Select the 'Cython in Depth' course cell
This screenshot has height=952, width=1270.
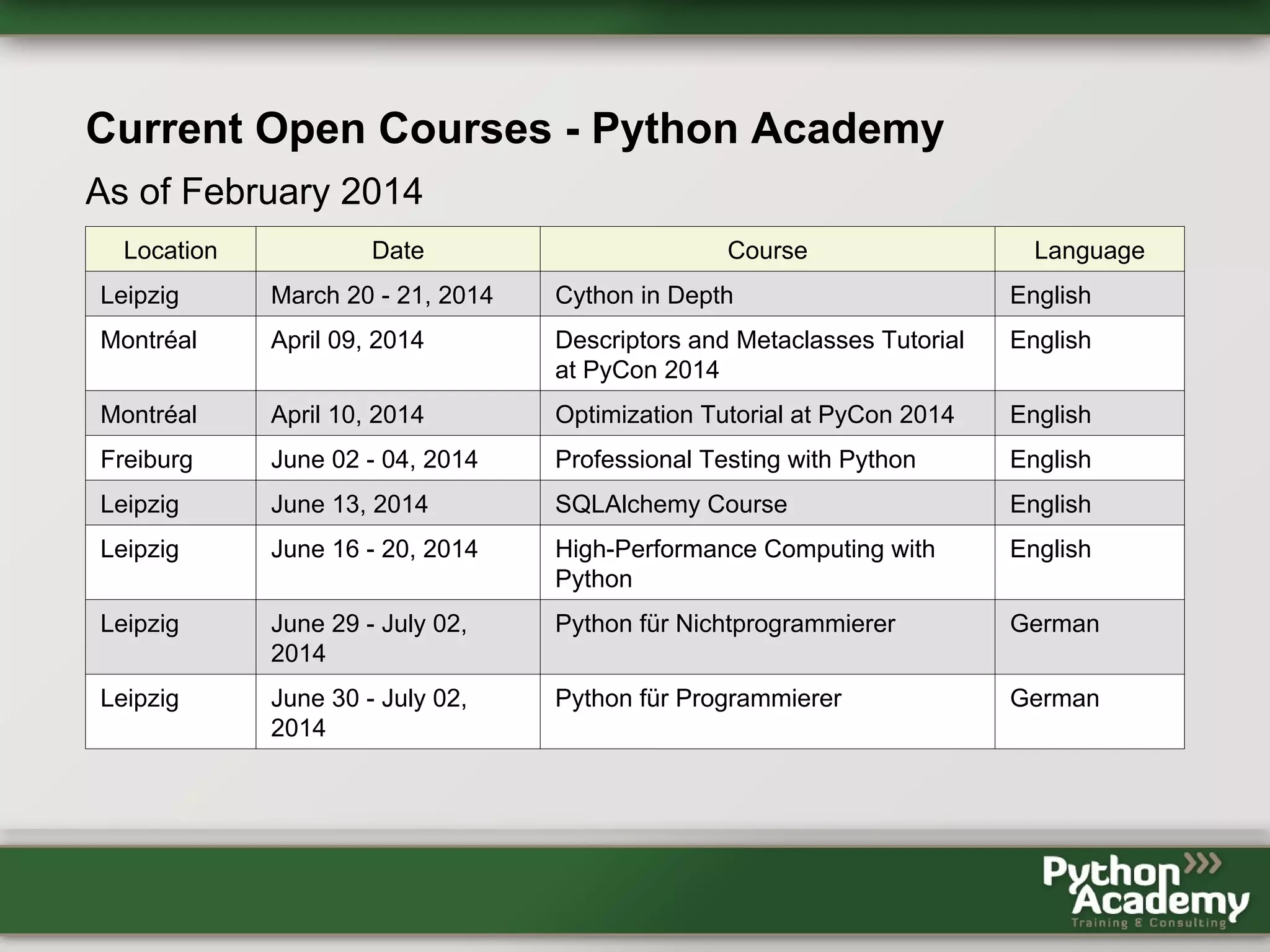pos(768,294)
